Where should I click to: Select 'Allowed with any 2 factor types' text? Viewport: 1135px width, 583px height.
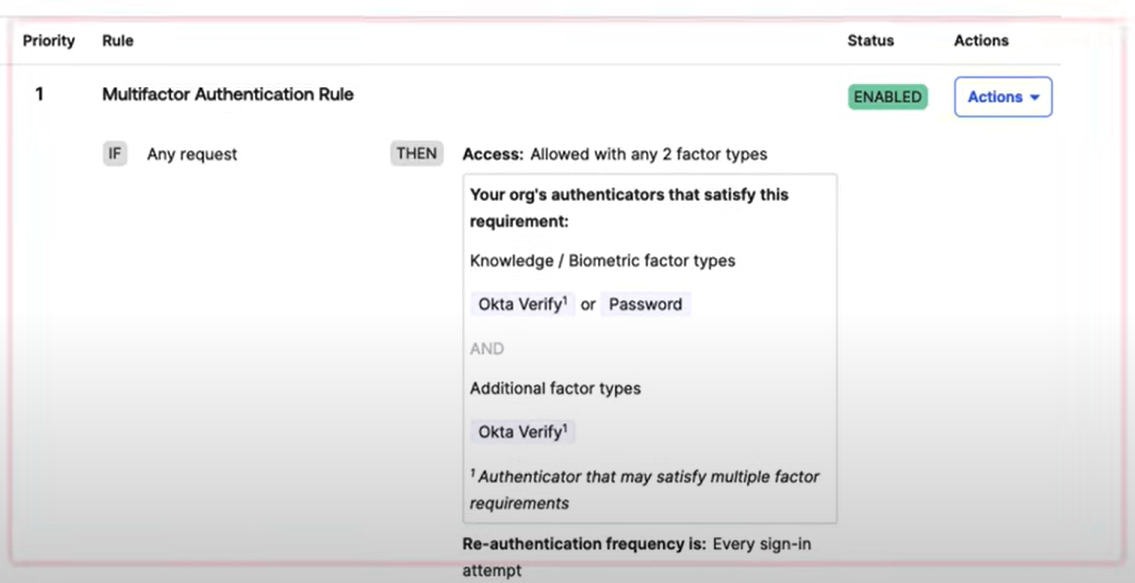(x=649, y=154)
